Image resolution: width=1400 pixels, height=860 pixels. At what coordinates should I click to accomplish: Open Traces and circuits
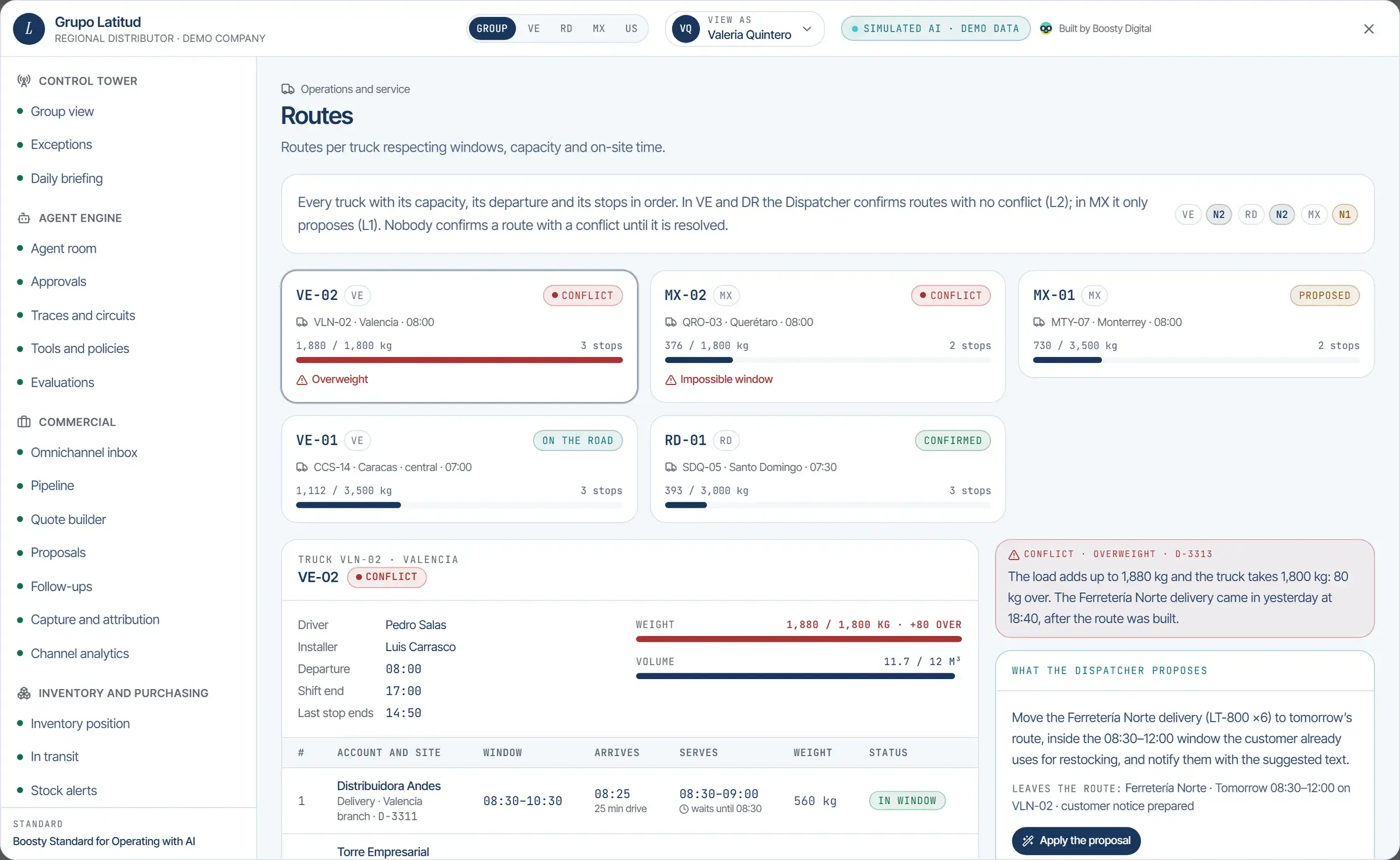83,316
